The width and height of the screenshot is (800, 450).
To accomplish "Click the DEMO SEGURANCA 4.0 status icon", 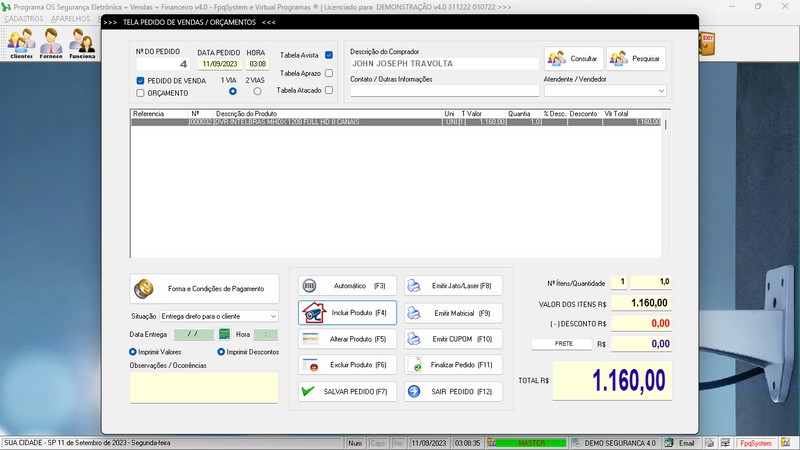I will [x=576, y=443].
